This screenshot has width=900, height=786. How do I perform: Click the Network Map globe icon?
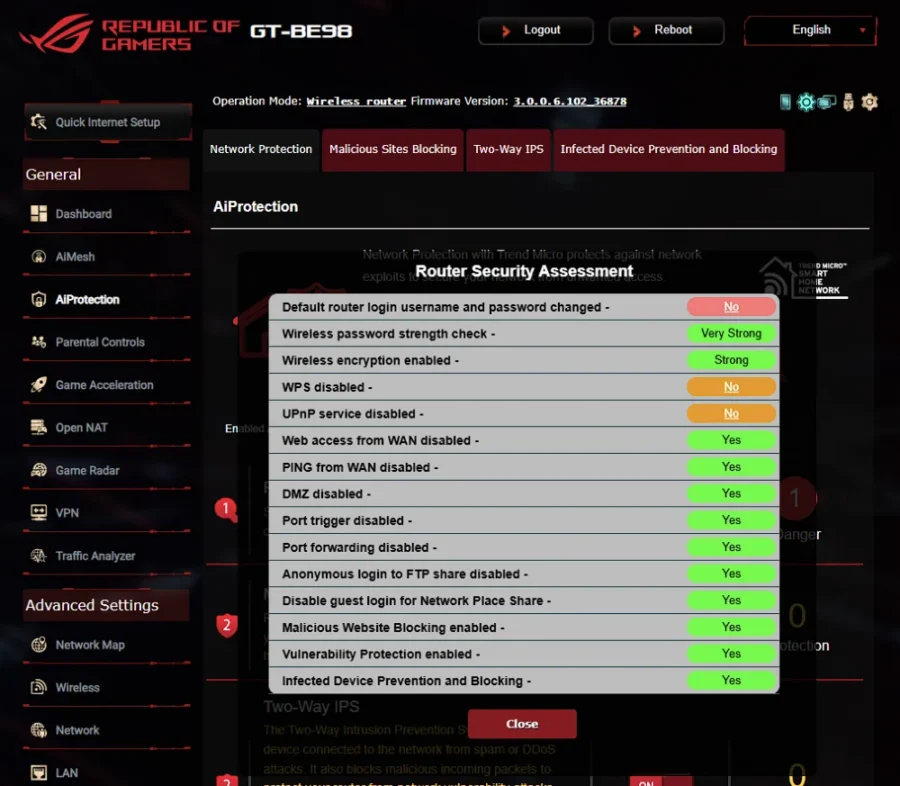[x=38, y=645]
